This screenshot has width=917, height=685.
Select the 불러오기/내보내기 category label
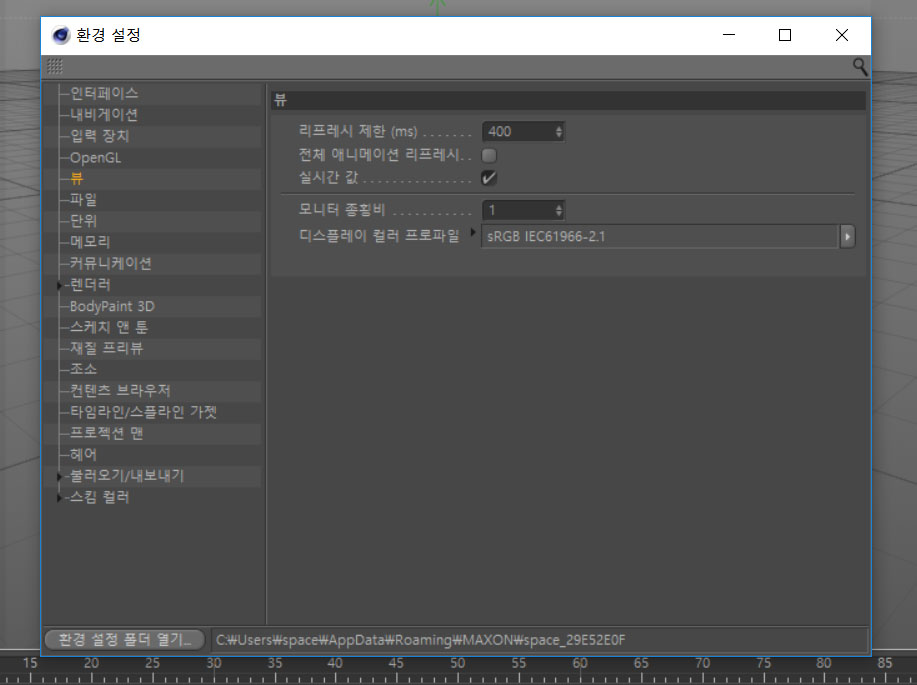pos(127,476)
